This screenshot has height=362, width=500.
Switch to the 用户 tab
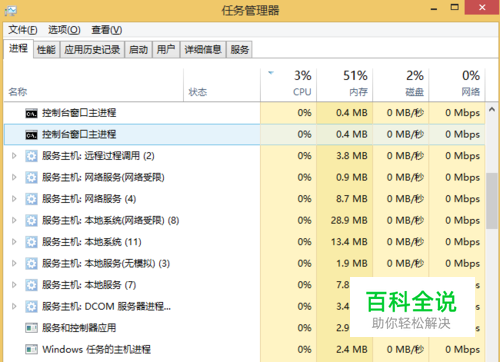tap(166, 50)
